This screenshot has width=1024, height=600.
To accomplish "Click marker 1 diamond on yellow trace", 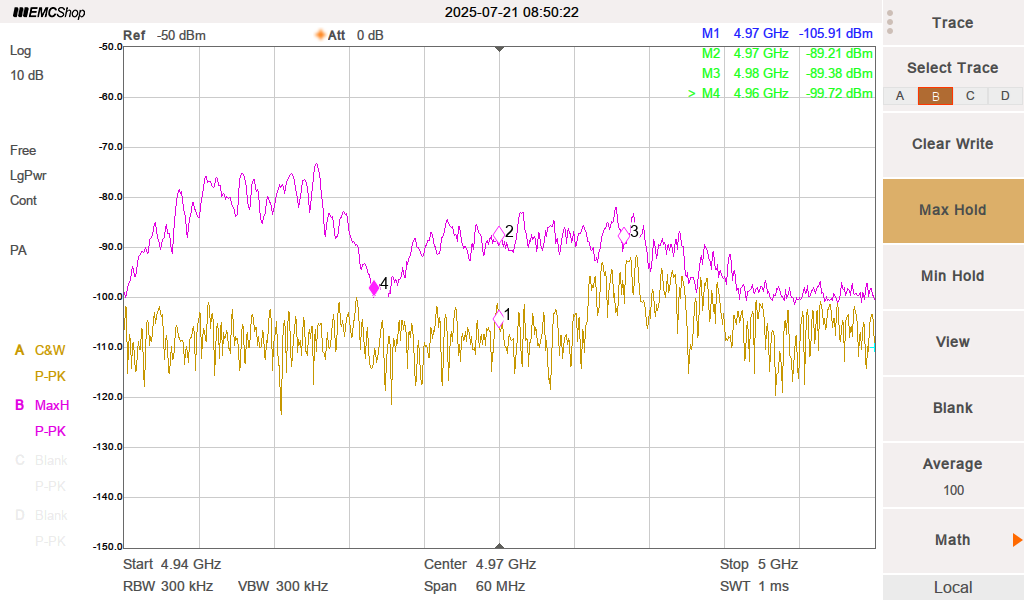I will [499, 319].
